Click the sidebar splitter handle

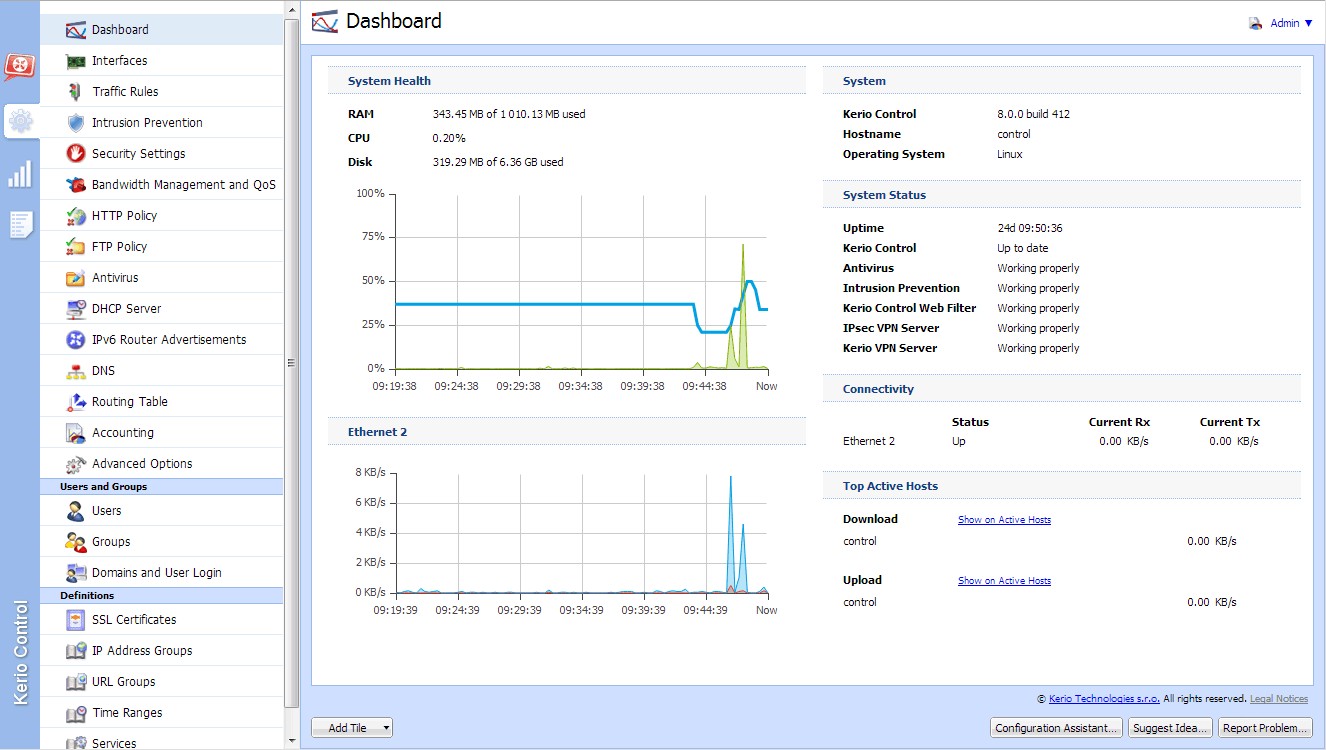click(x=293, y=363)
